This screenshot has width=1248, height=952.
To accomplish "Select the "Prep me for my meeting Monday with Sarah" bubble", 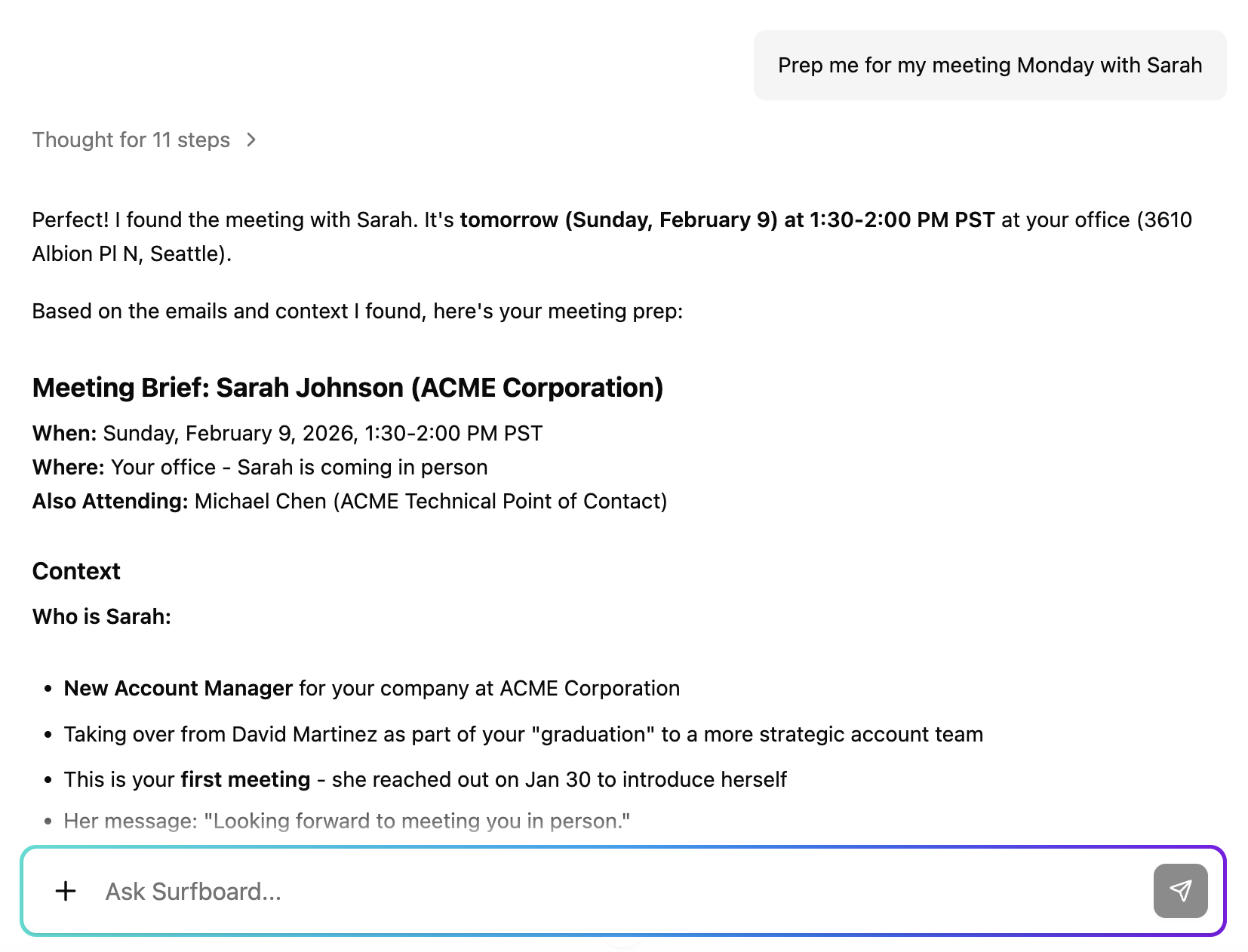I will tap(990, 66).
